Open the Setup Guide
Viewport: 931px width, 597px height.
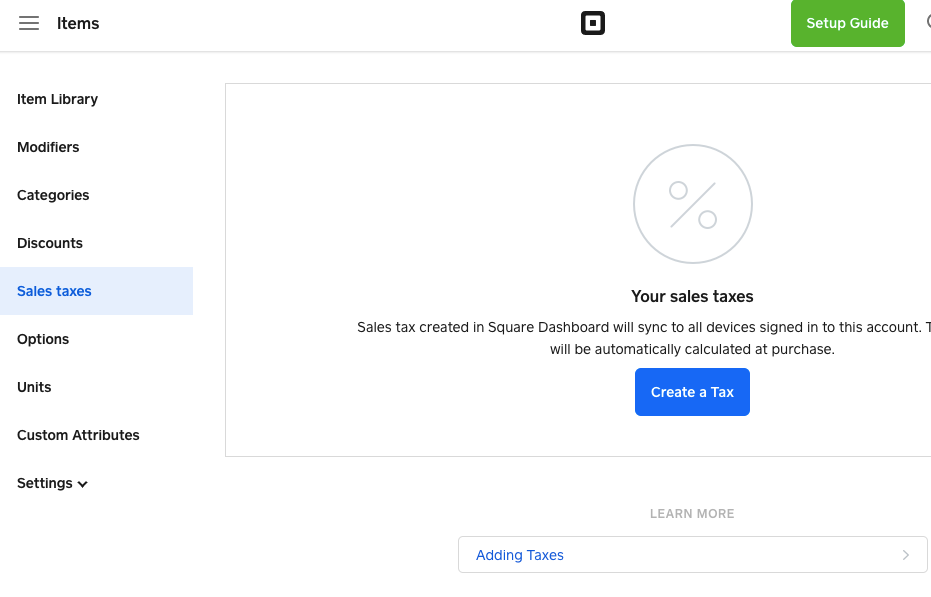[x=847, y=23]
